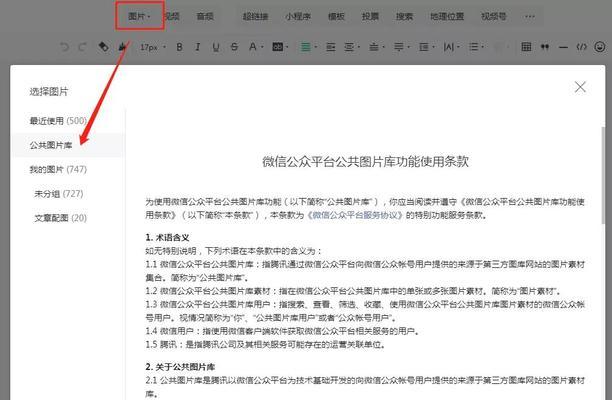The width and height of the screenshot is (612, 400).
Task: Insert a blockquote with quote icon
Action: tap(544, 47)
